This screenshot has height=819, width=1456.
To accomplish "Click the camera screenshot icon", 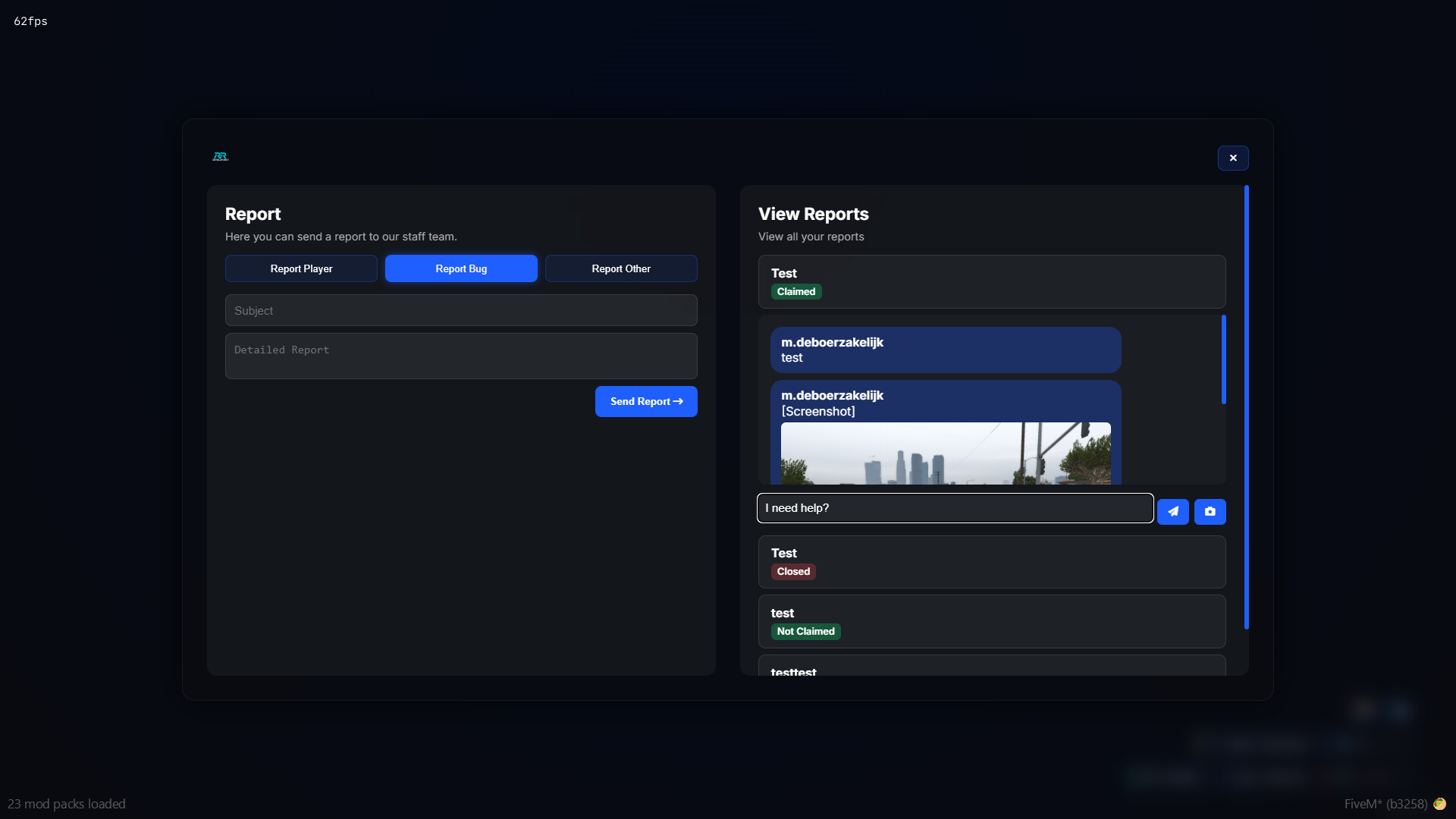I will 1210,512.
